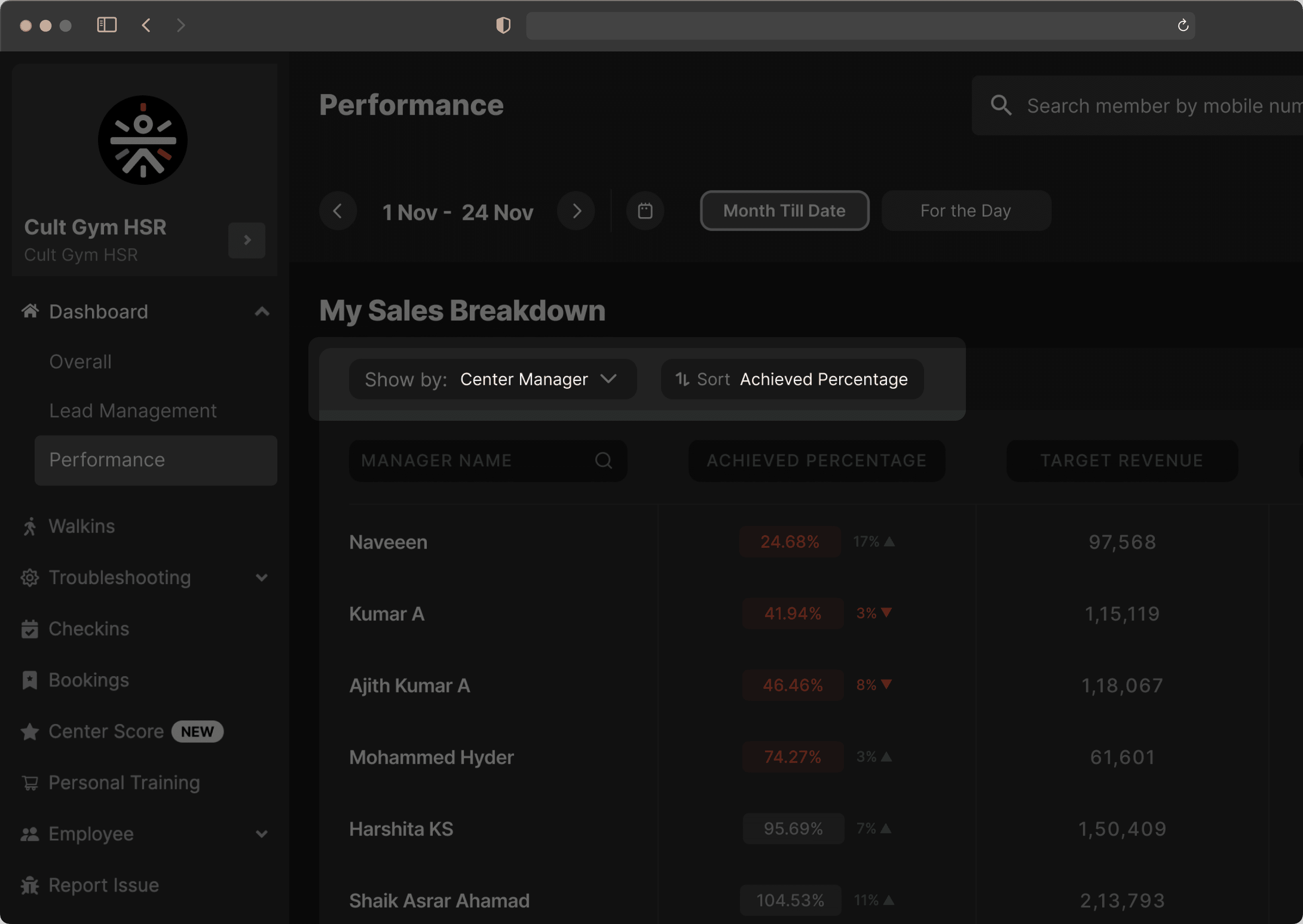The height and width of the screenshot is (924, 1303).
Task: Click manager name Naveeen
Action: coord(388,542)
